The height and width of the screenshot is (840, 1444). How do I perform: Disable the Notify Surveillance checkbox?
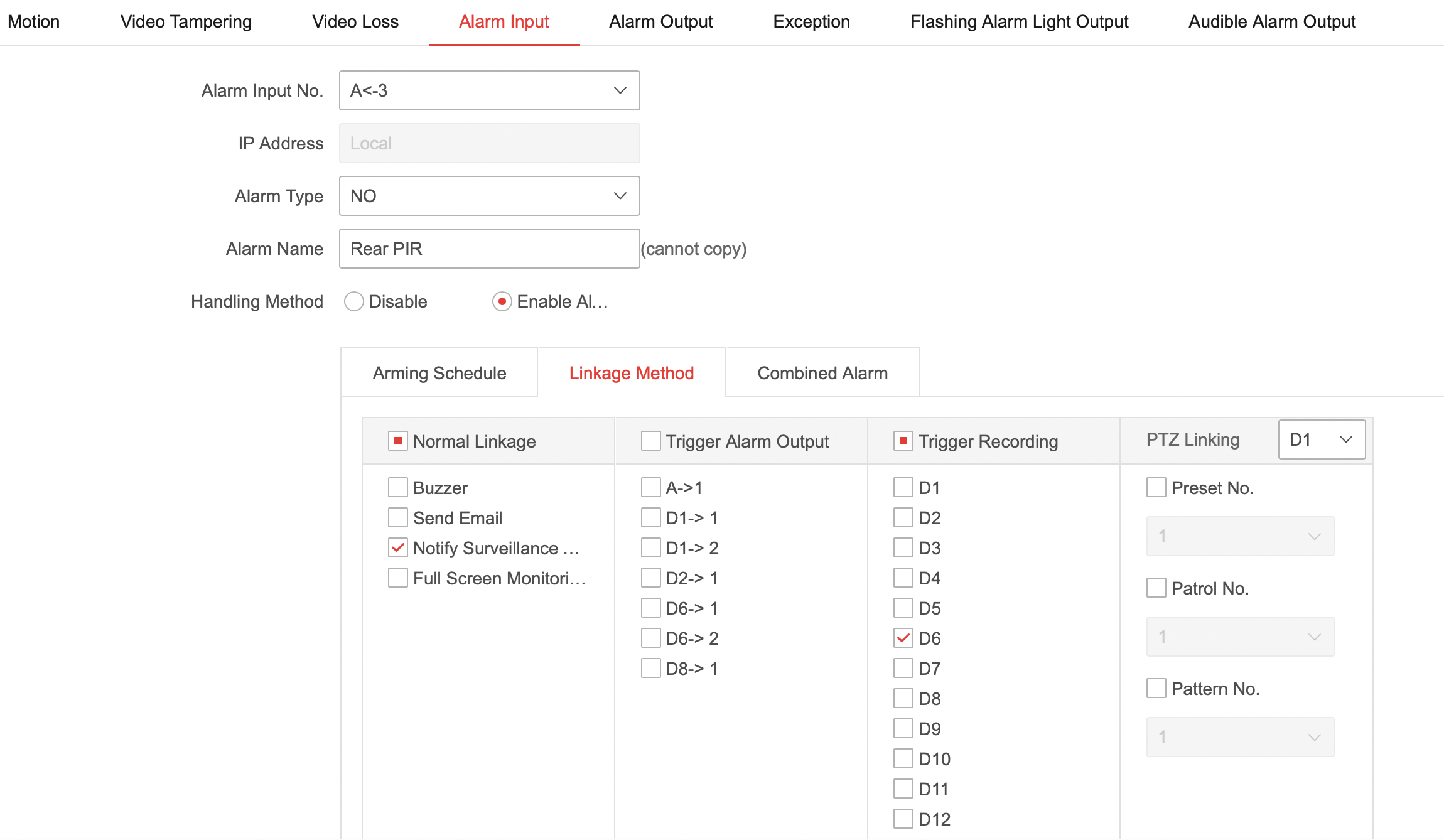point(397,547)
